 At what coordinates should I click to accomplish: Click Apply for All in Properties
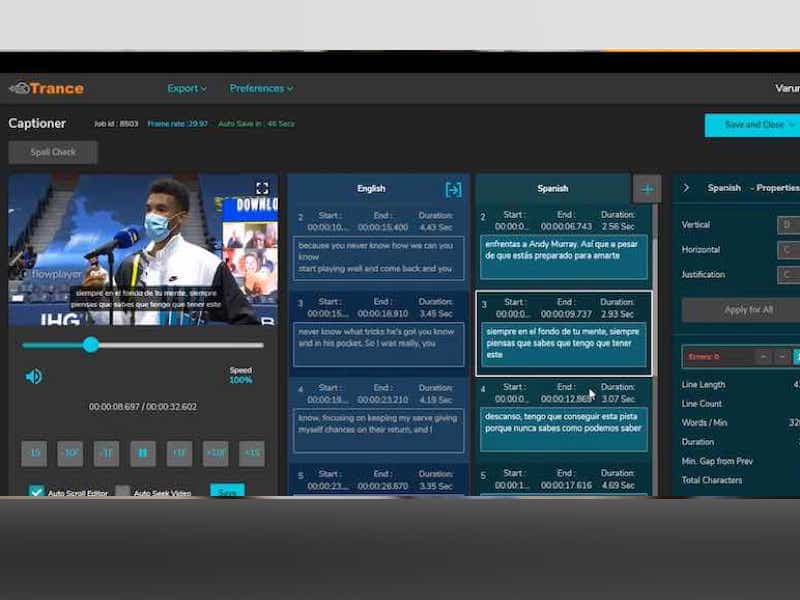click(747, 310)
